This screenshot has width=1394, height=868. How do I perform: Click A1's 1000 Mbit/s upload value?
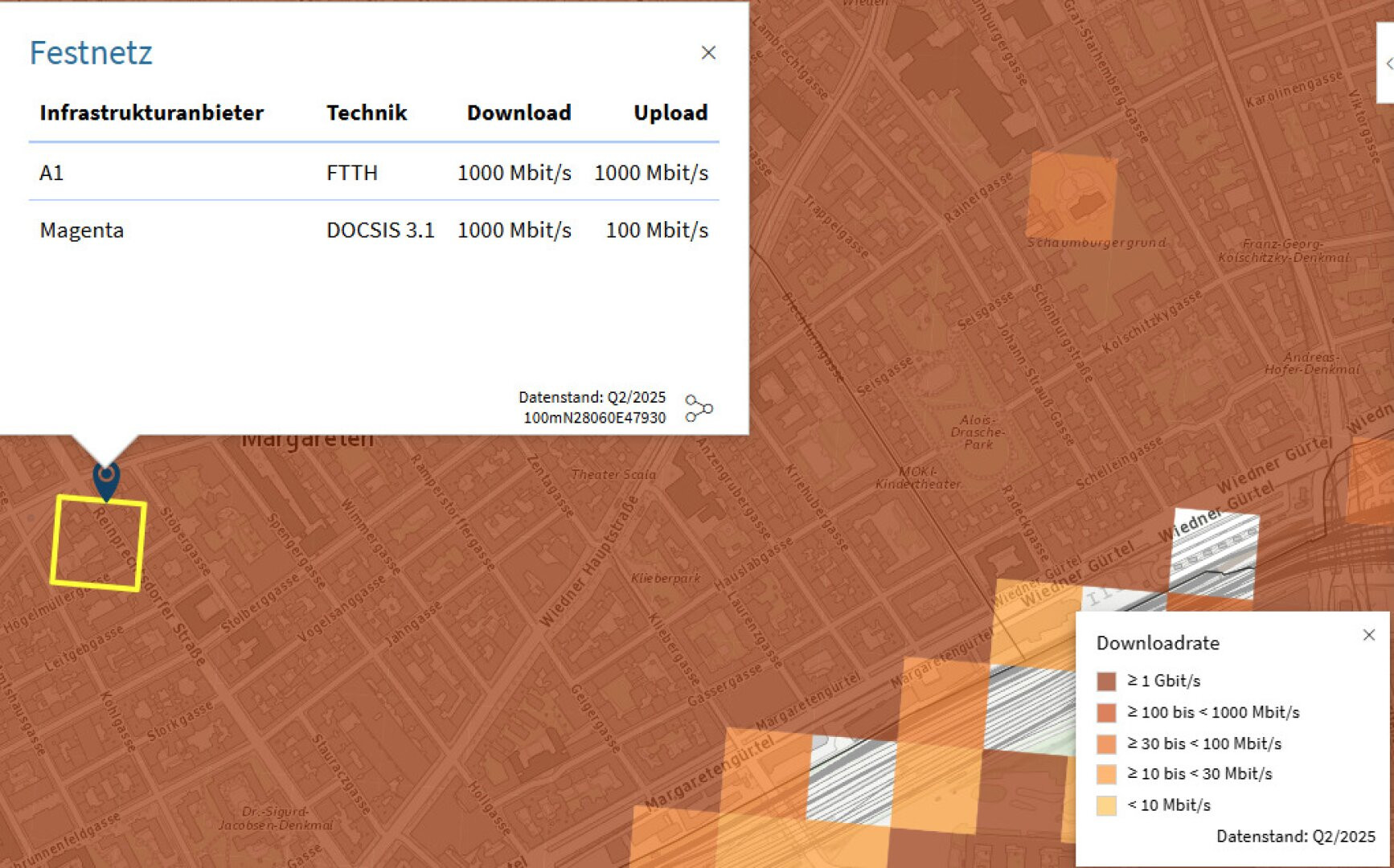pyautogui.click(x=651, y=173)
